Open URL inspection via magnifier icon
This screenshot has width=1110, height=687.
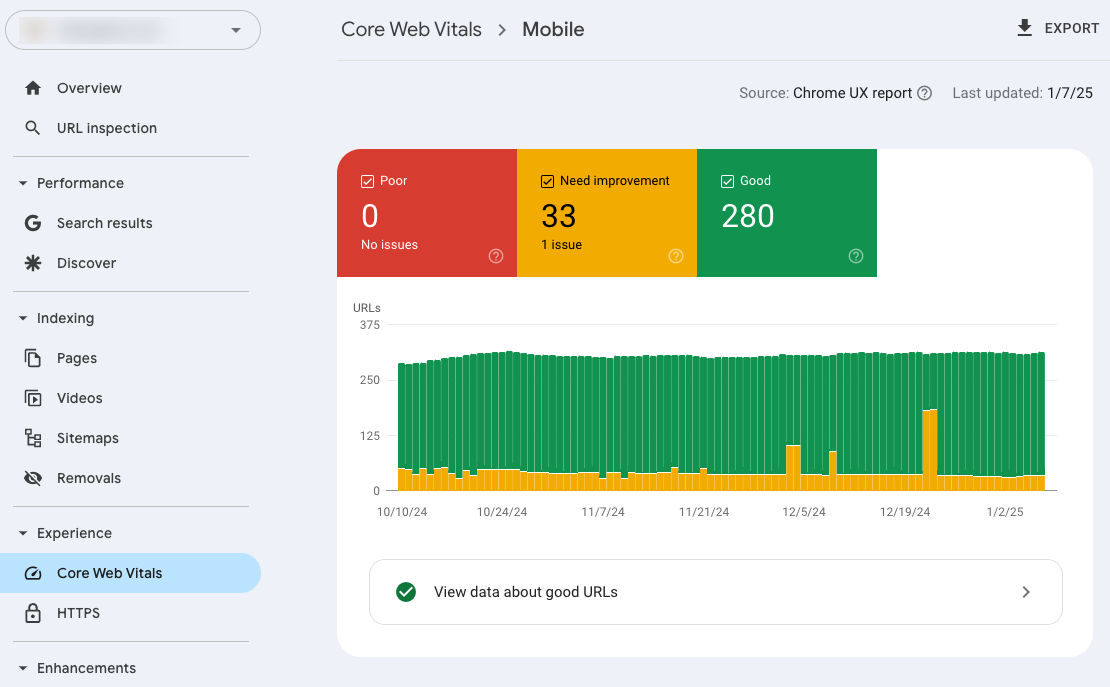[x=33, y=128]
